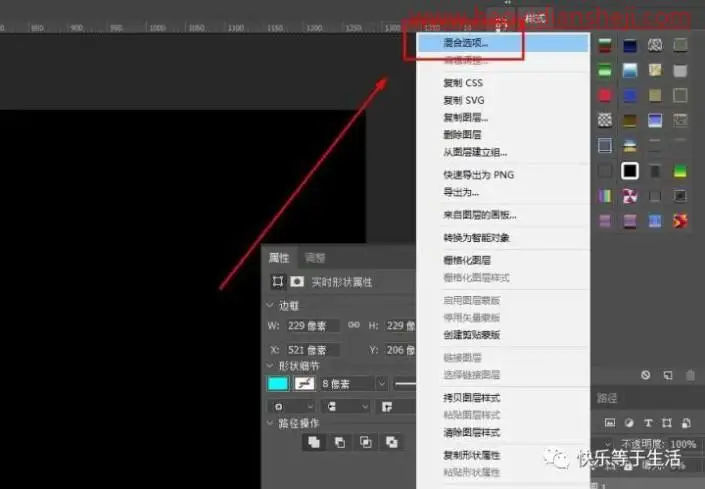Viewport: 705px width, 489px height.
Task: Click the mask icon in Properties panel
Action: (x=297, y=282)
